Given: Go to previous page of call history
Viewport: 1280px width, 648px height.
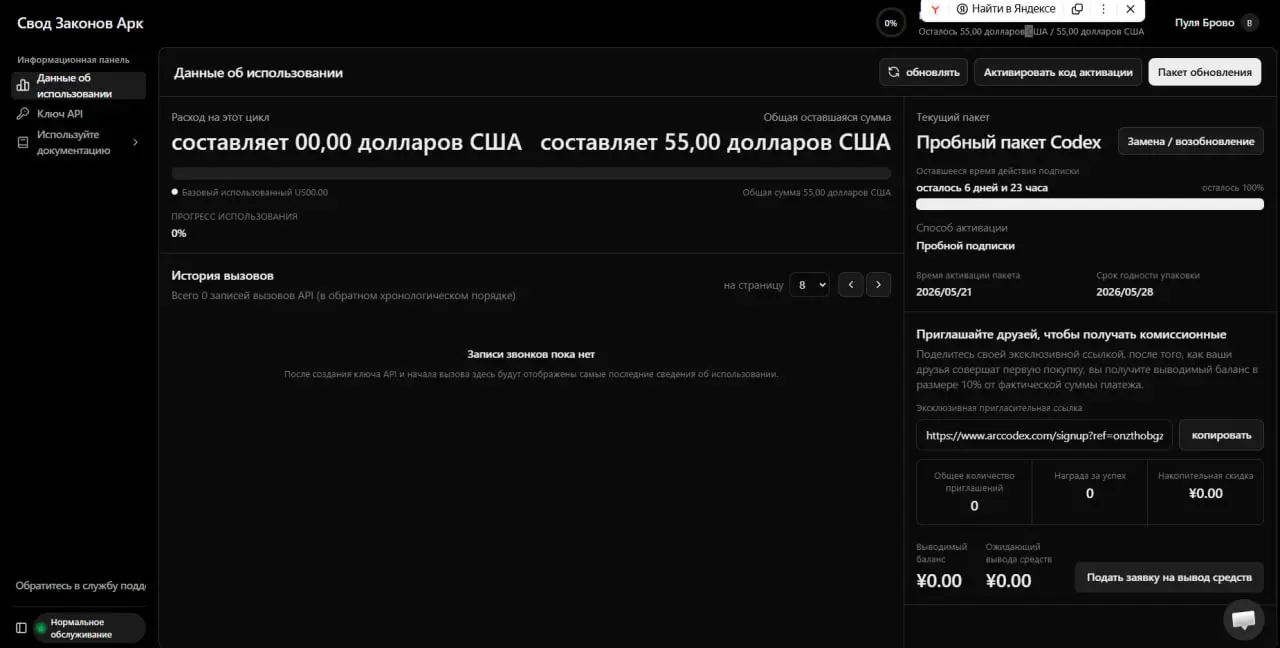Looking at the screenshot, I should point(851,285).
